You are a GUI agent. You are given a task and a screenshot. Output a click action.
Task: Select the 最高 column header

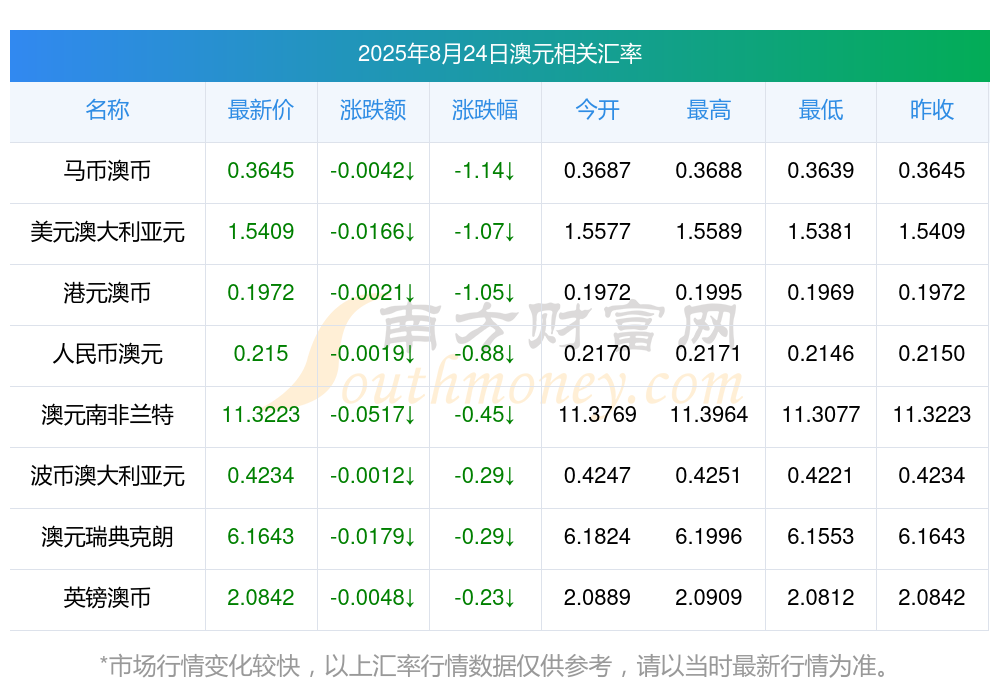(709, 110)
